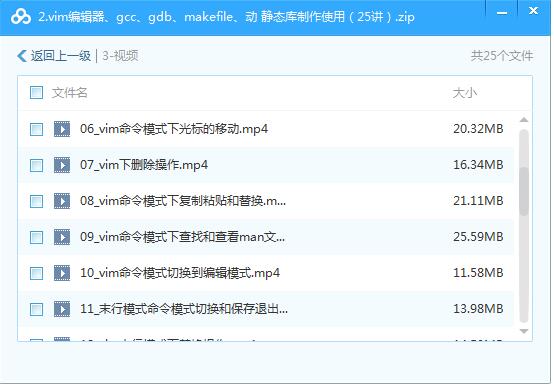Check the box for 07_vim下删除操作.mp4

36,165
